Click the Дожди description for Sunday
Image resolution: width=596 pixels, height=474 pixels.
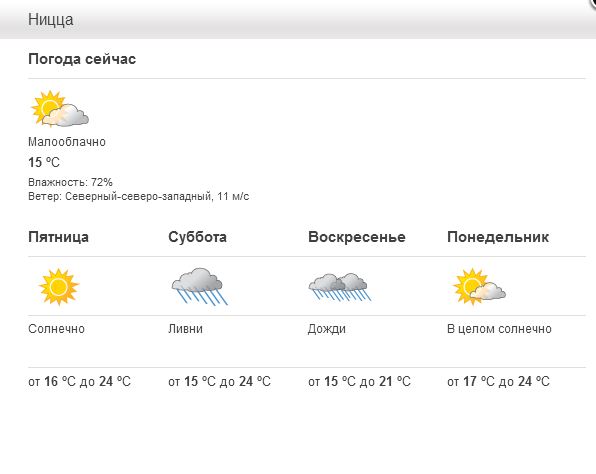click(x=327, y=329)
